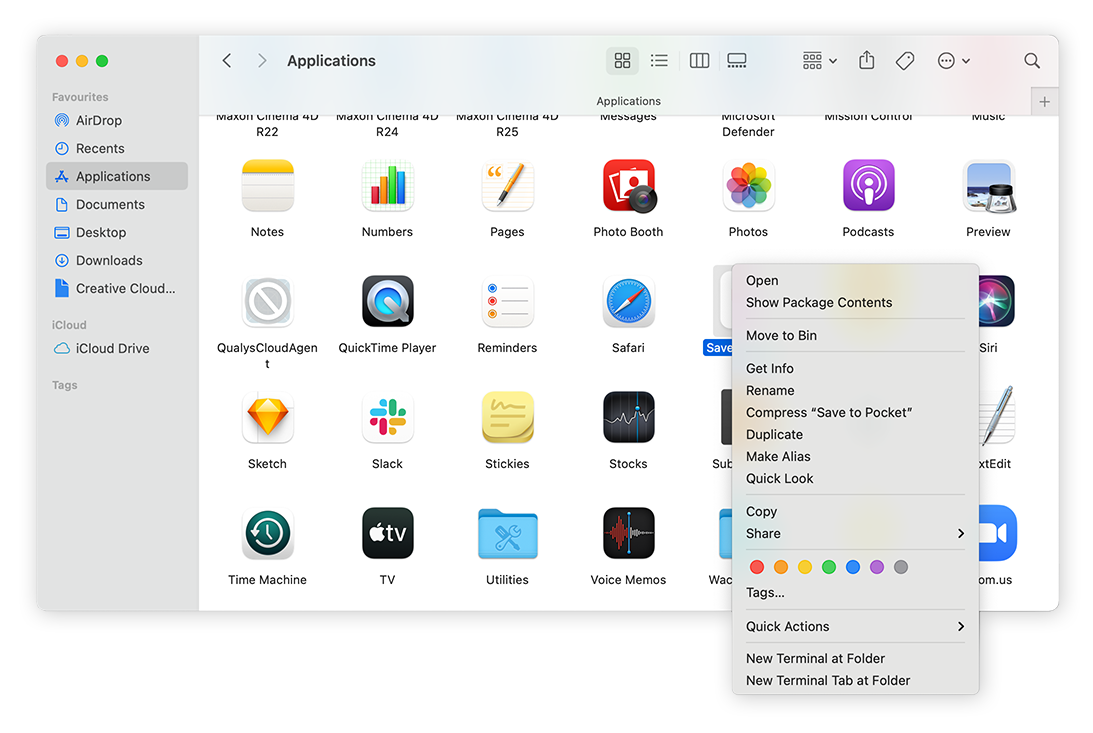Viewport: 1093px width, 733px height.
Task: Switch to icon grid view
Action: pyautogui.click(x=622, y=61)
